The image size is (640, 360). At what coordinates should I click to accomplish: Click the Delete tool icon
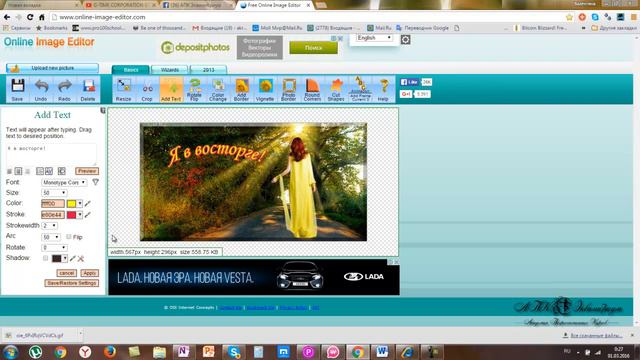[x=88, y=89]
